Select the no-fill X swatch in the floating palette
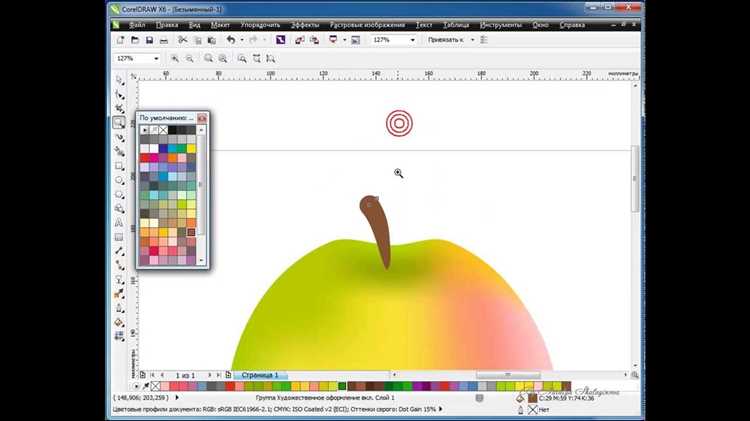The width and height of the screenshot is (750, 421). (x=164, y=130)
